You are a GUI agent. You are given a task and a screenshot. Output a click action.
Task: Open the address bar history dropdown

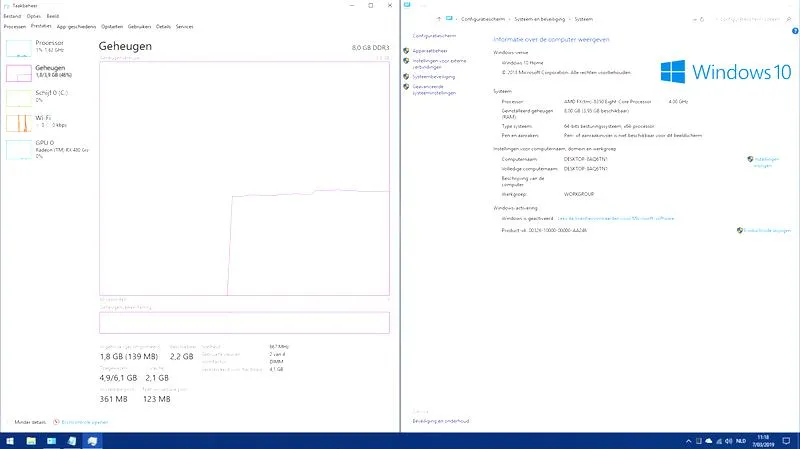click(x=694, y=19)
